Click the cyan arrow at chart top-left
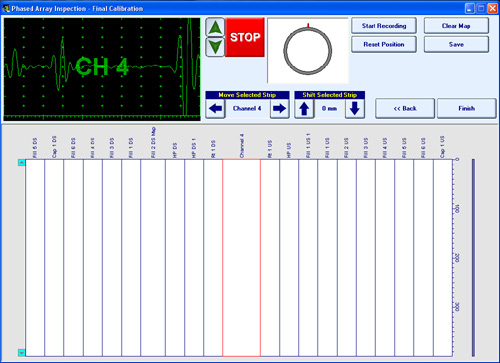Image resolution: width=500 pixels, height=363 pixels. point(21,163)
